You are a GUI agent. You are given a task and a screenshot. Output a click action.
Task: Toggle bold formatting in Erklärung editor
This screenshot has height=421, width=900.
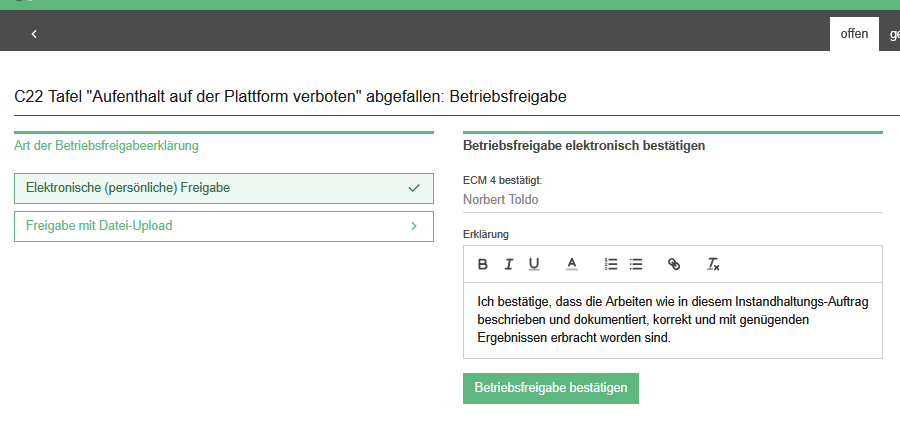(x=483, y=265)
